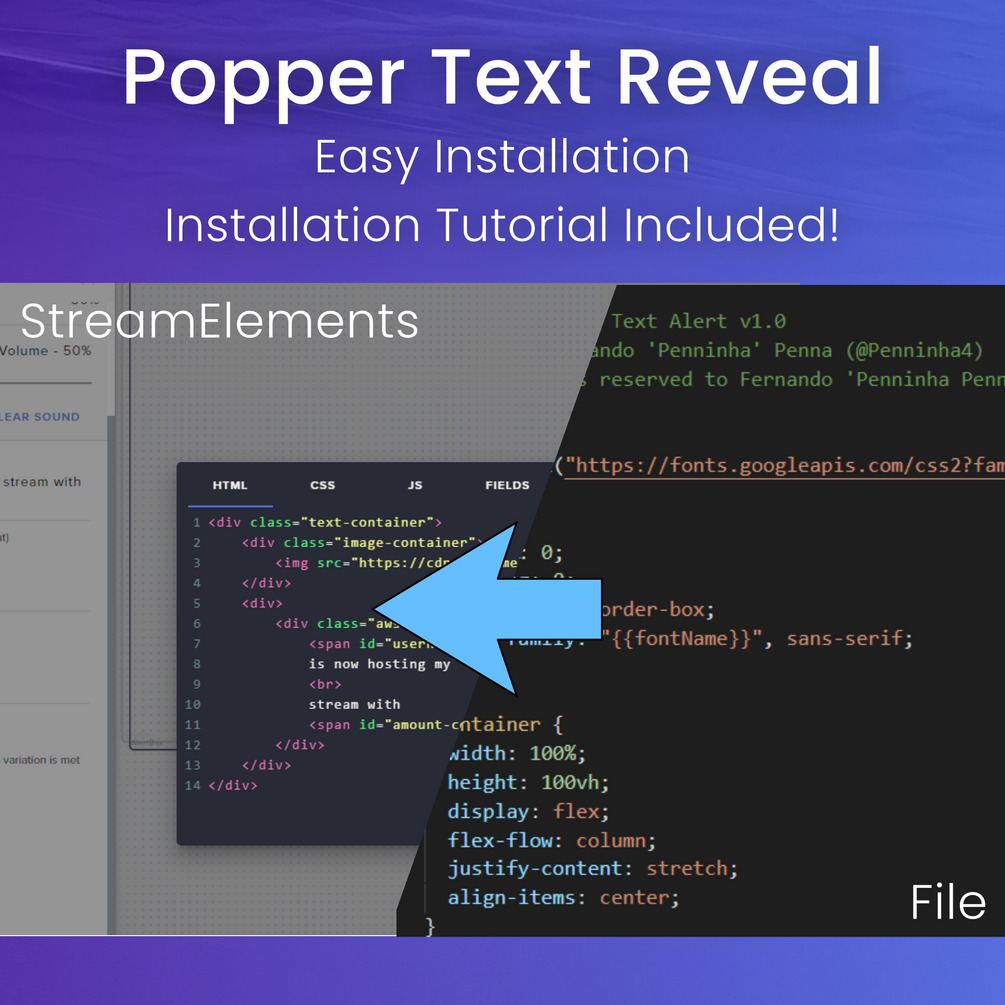
Task: Click the volume slider track under Volume - 50%
Action: point(46,383)
